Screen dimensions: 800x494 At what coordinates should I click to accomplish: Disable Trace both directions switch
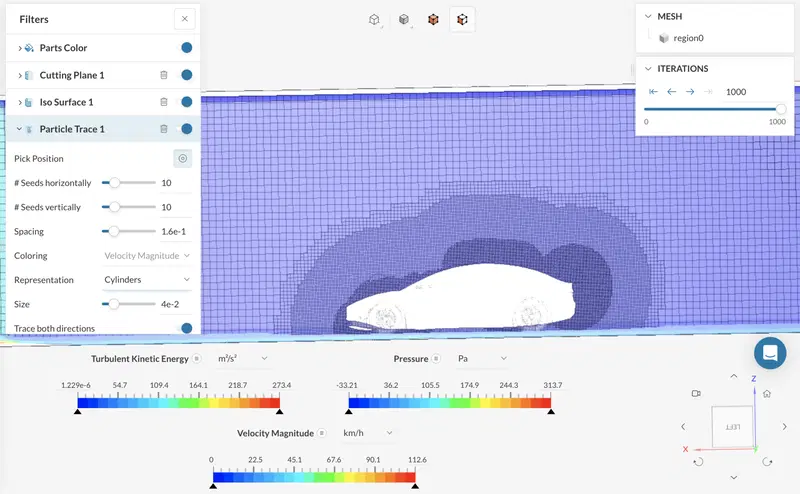click(187, 328)
